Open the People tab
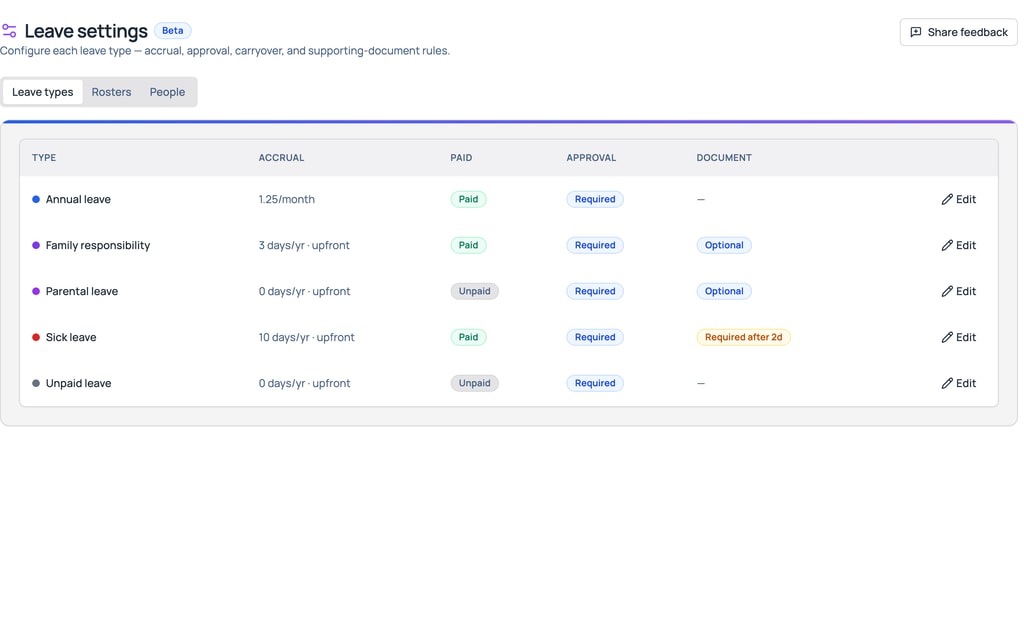 click(167, 92)
